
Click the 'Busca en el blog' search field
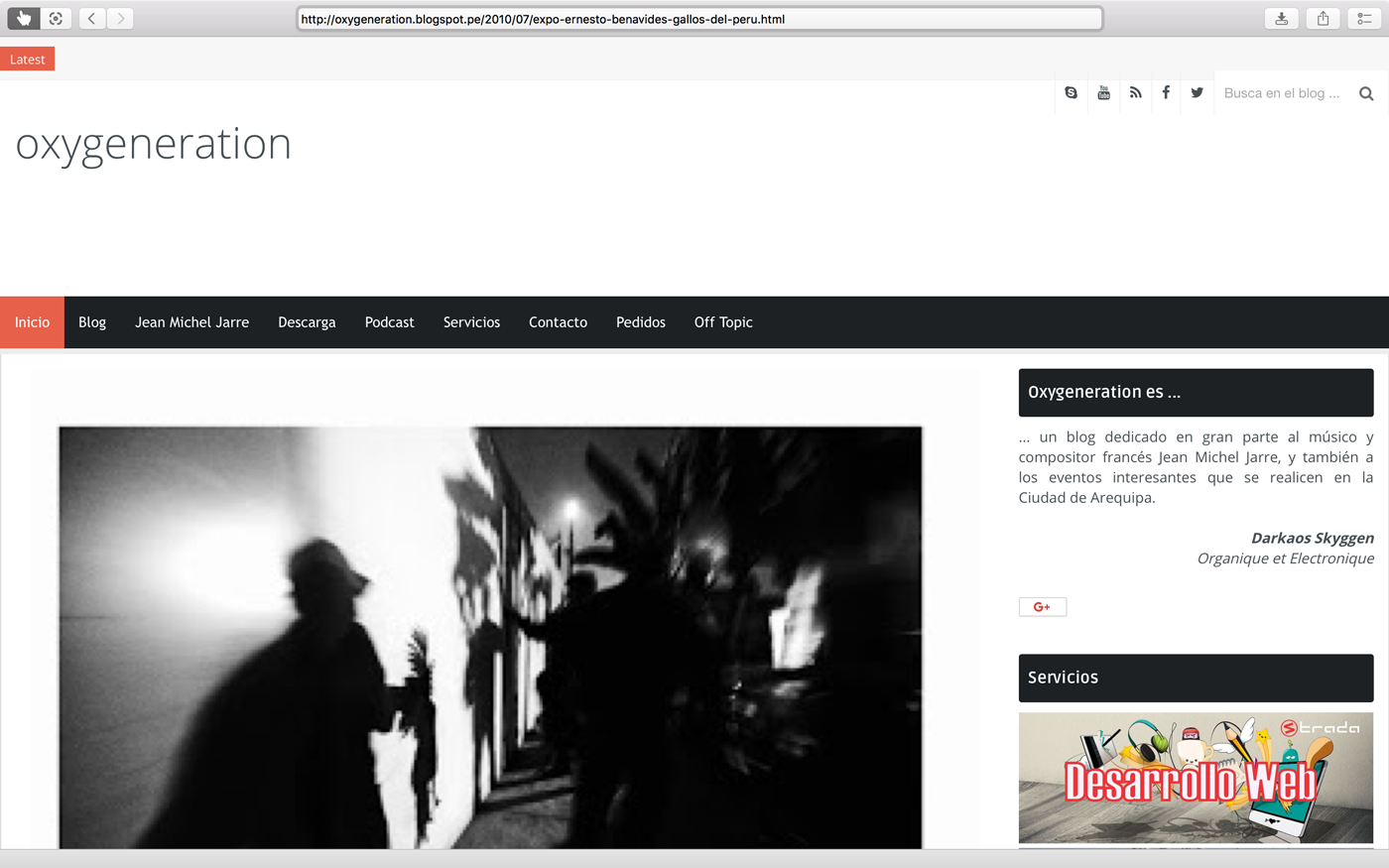[x=1283, y=93]
